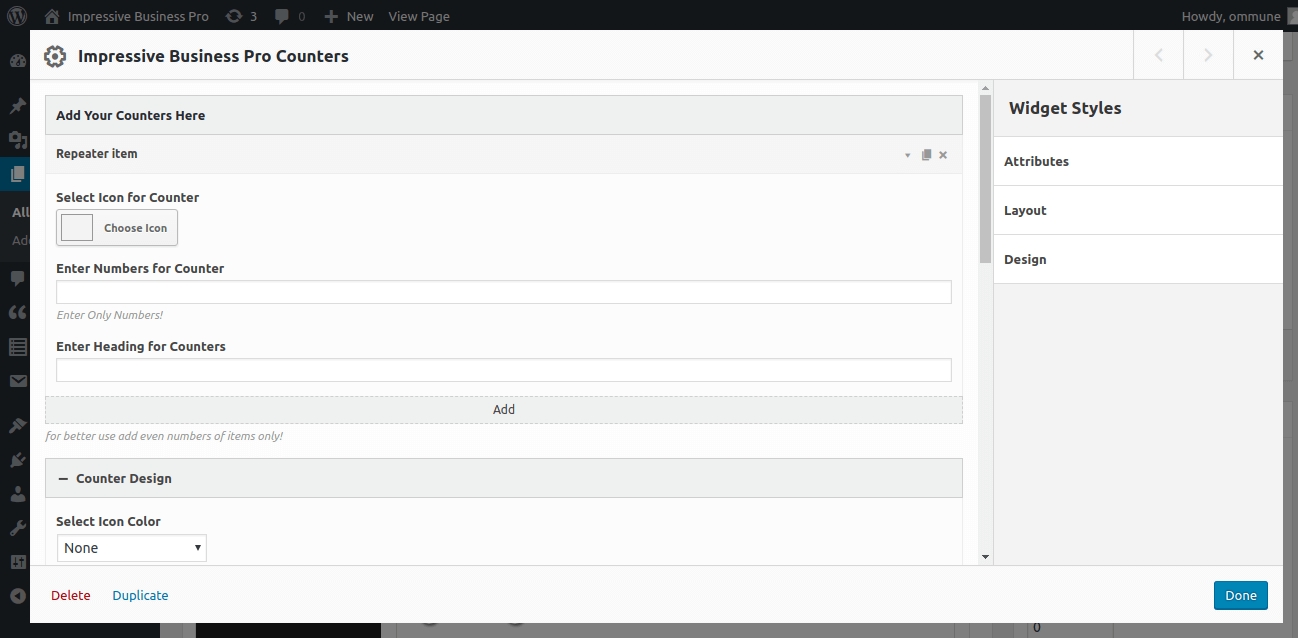Screen dimensions: 1298x638
Task: Go to previous widget with left chevron
Action: click(x=1158, y=55)
